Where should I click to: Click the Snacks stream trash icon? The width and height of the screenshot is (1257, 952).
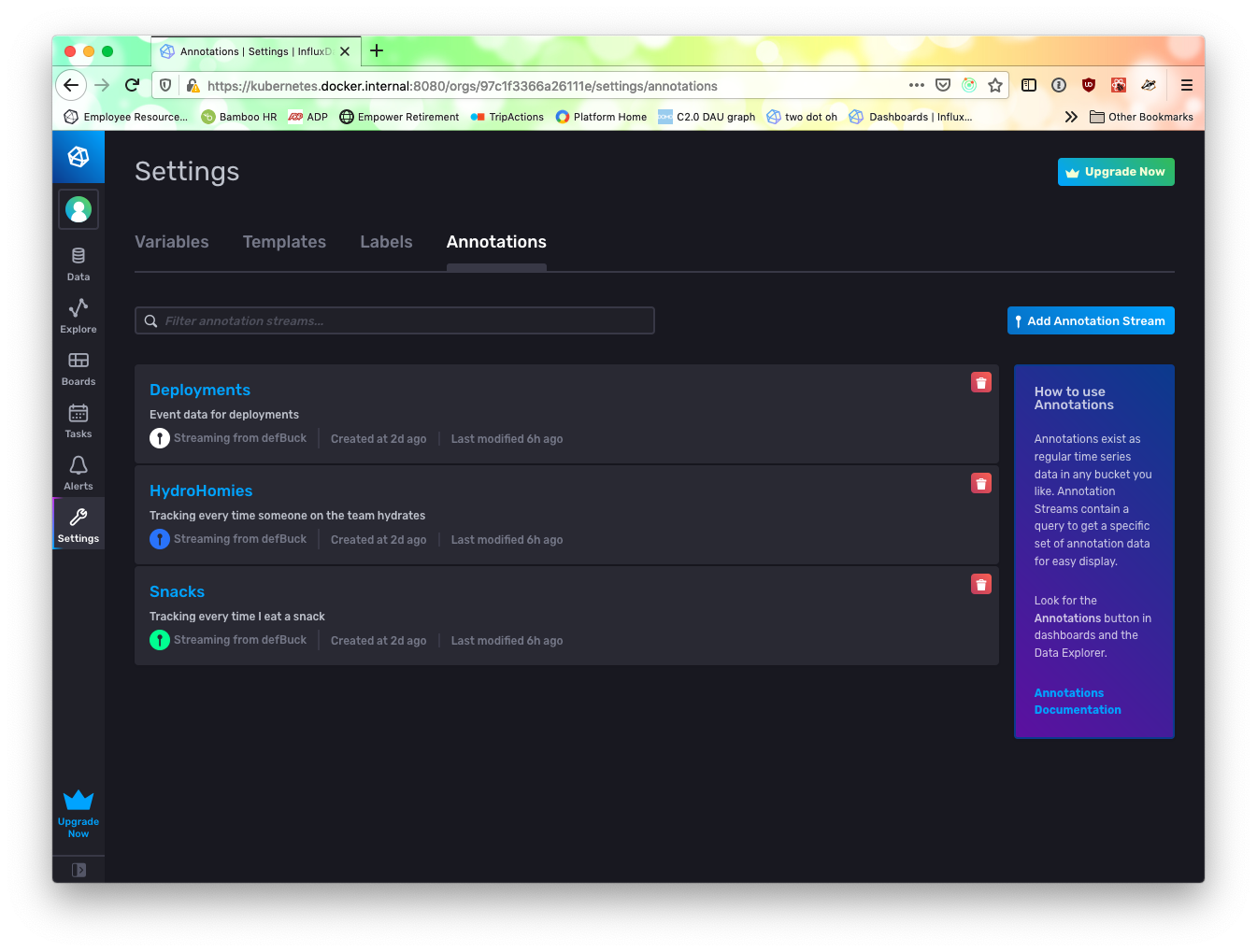(980, 584)
